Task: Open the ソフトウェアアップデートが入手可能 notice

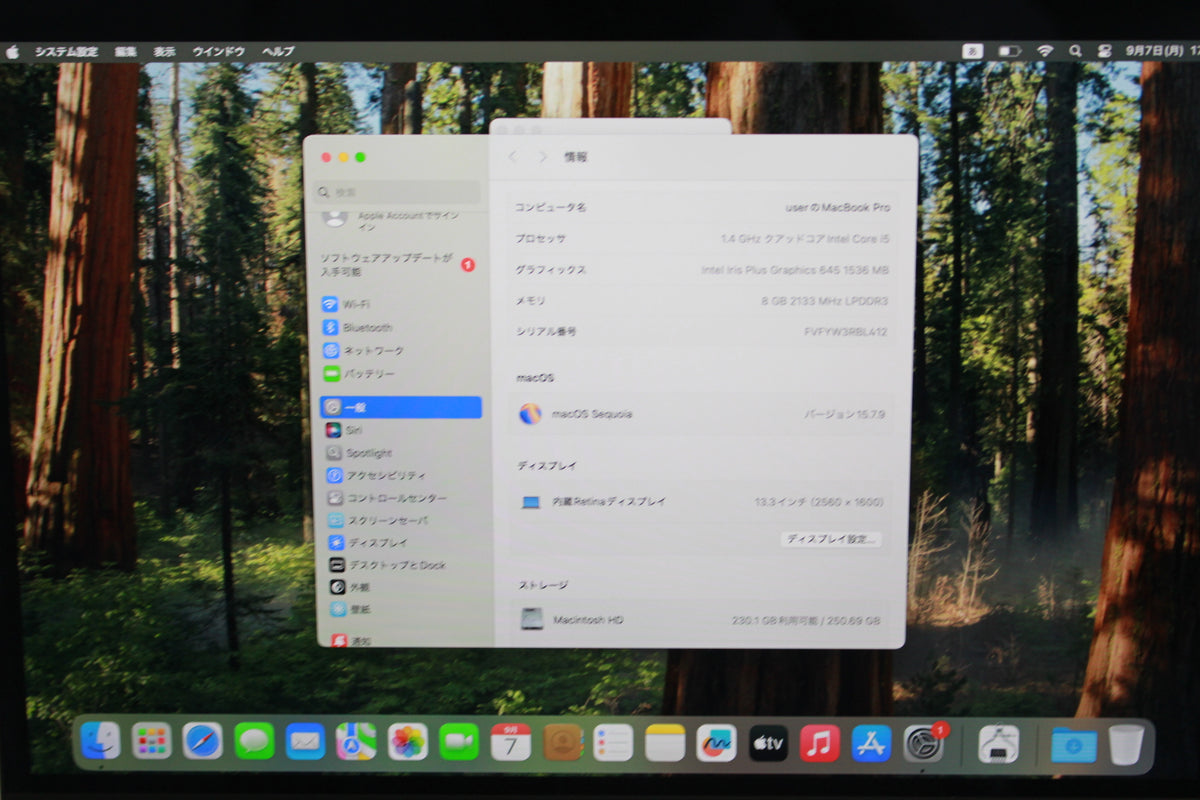Action: click(x=398, y=265)
